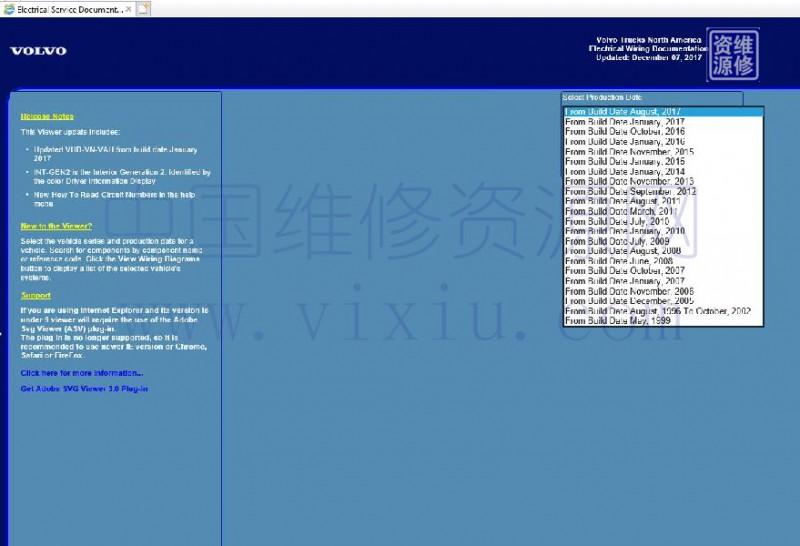800x546 pixels.
Task: Open the Release Notes link
Action: click(47, 116)
